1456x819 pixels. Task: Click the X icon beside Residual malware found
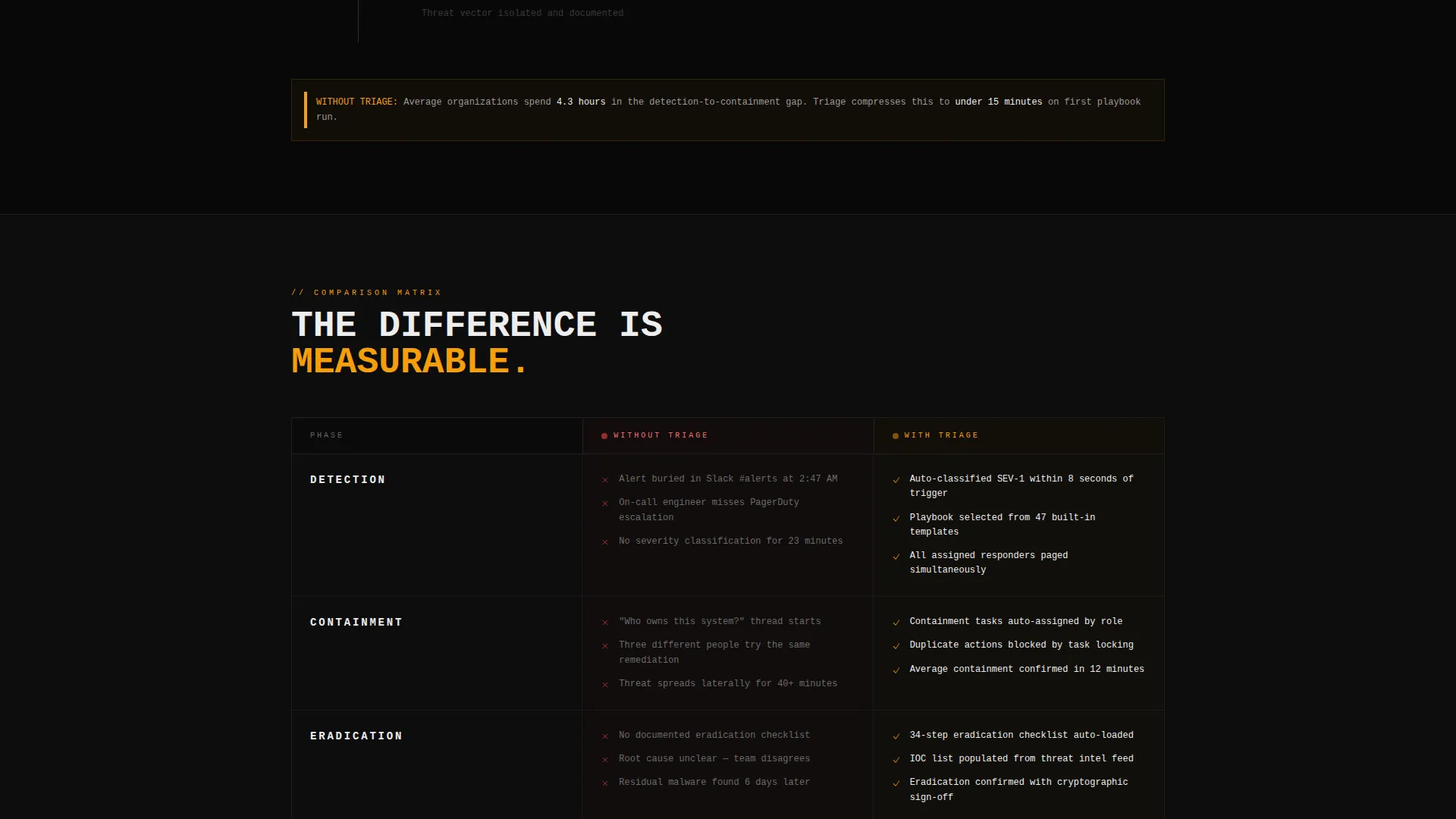605,783
